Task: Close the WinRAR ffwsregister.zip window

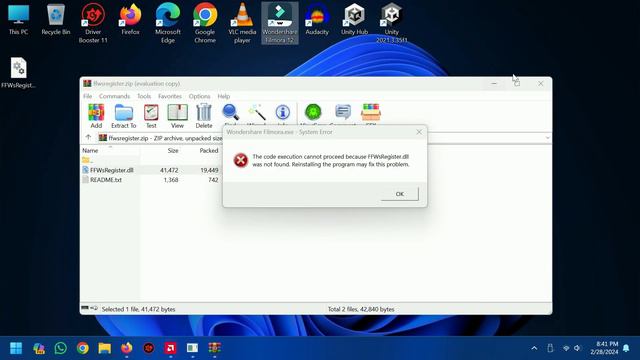Action: click(x=540, y=83)
